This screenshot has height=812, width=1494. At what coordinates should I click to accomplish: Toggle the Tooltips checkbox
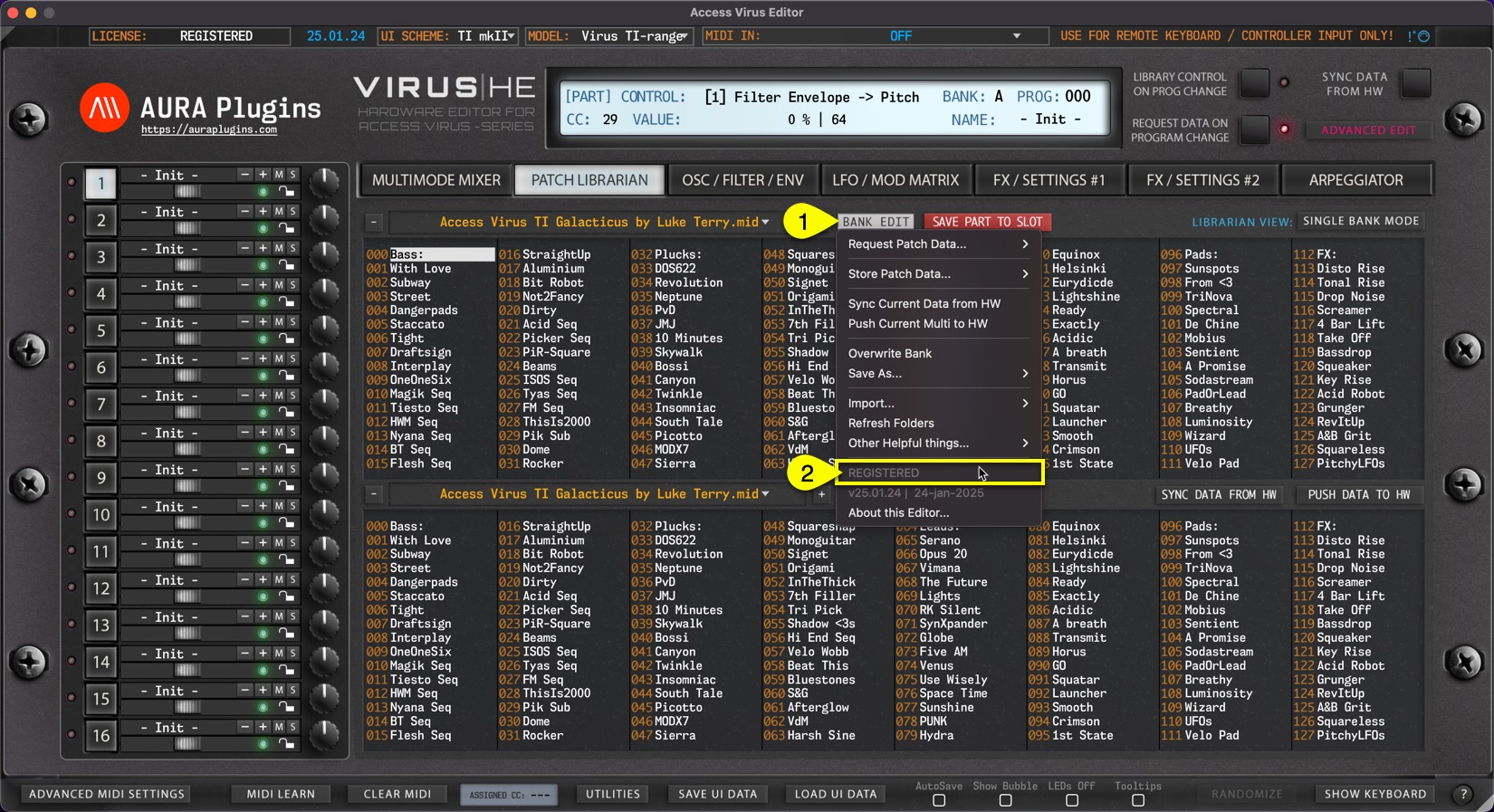tap(1138, 800)
